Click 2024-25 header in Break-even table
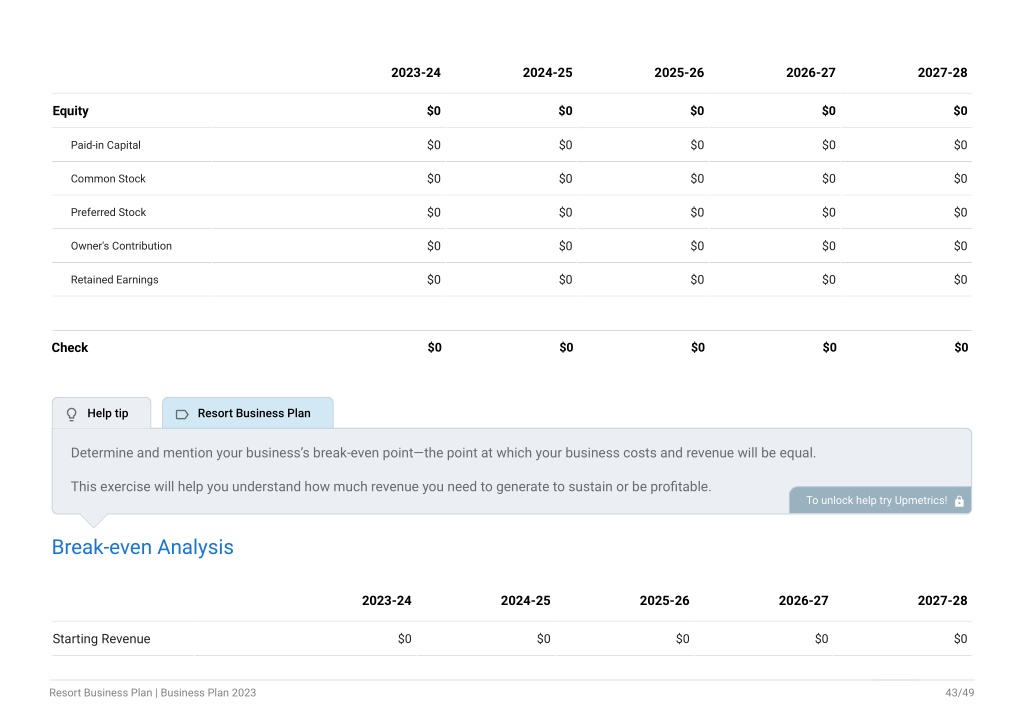 (526, 601)
